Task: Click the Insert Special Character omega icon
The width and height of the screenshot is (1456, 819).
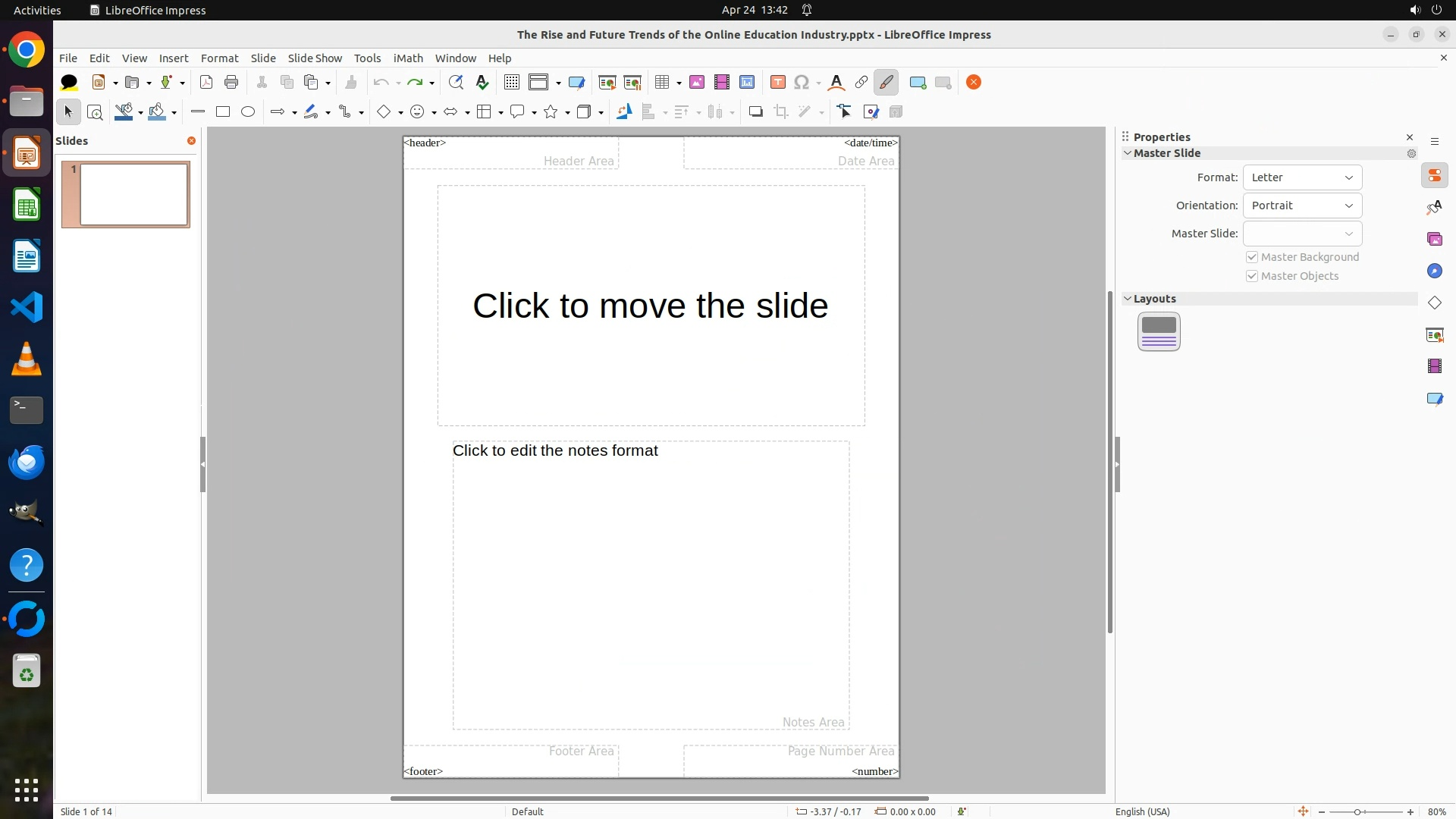Action: (x=802, y=83)
